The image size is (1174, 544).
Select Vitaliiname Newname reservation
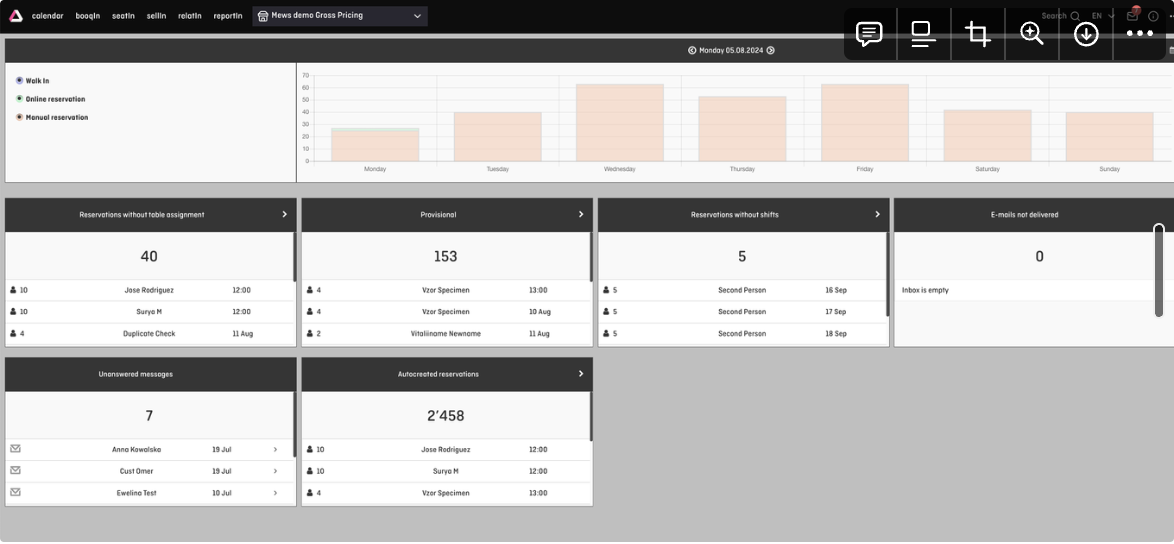click(x=445, y=334)
